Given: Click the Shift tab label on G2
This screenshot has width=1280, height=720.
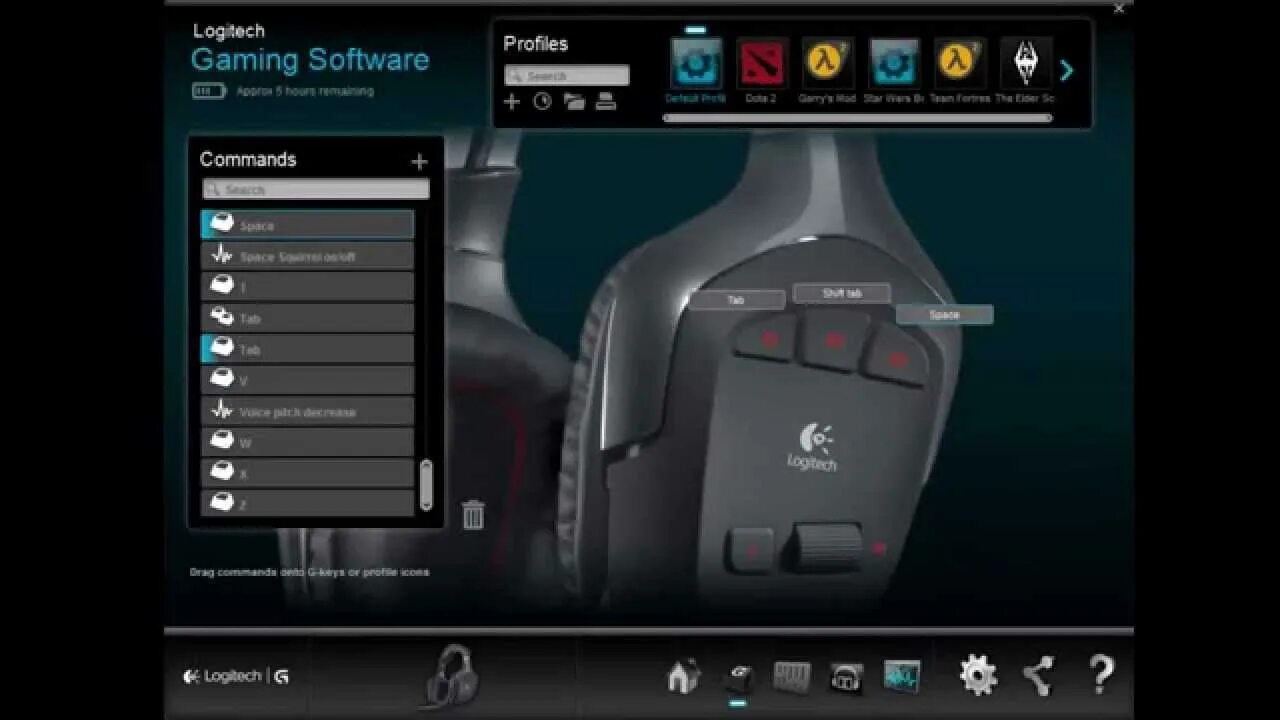Looking at the screenshot, I should 842,293.
